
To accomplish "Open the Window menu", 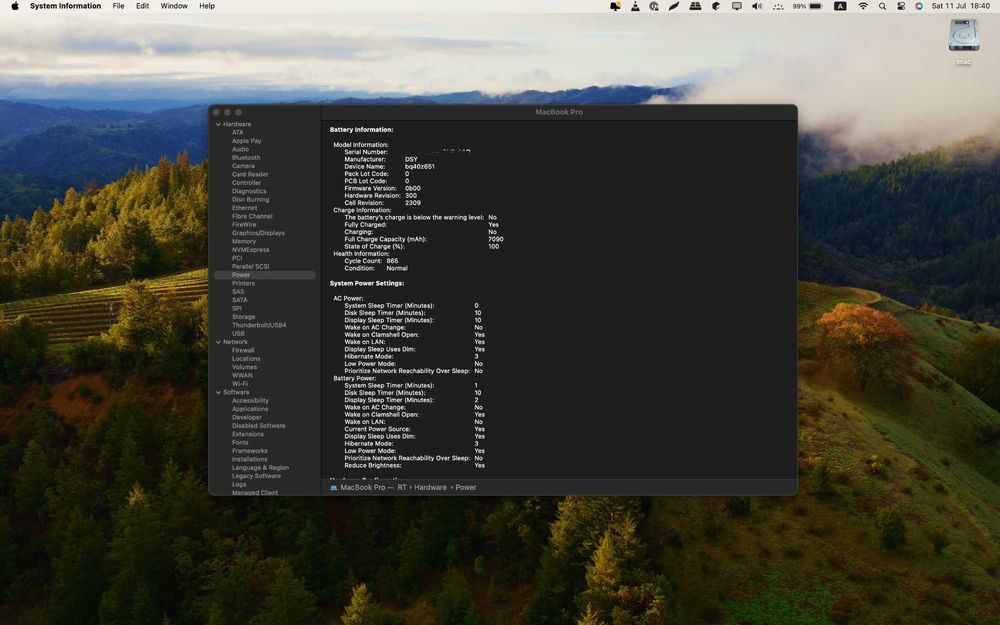I will pos(173,6).
